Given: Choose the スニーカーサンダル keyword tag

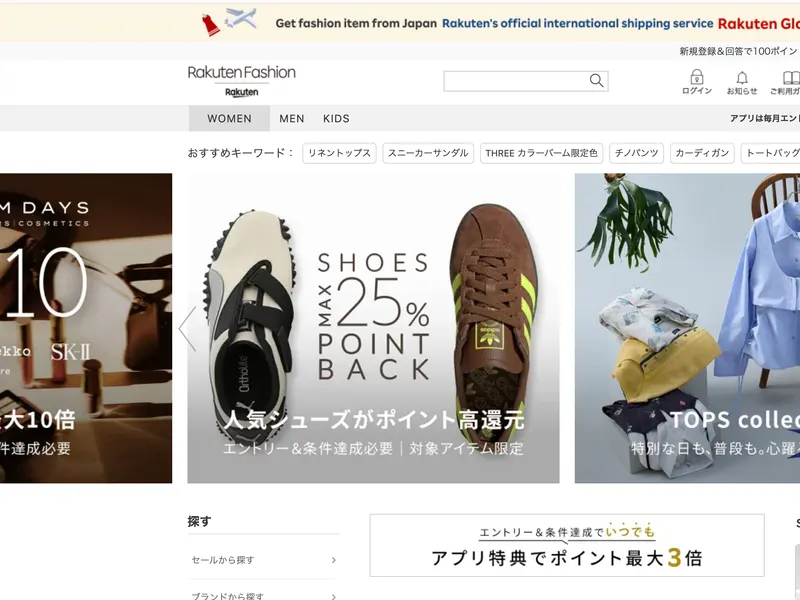Looking at the screenshot, I should [x=428, y=153].
